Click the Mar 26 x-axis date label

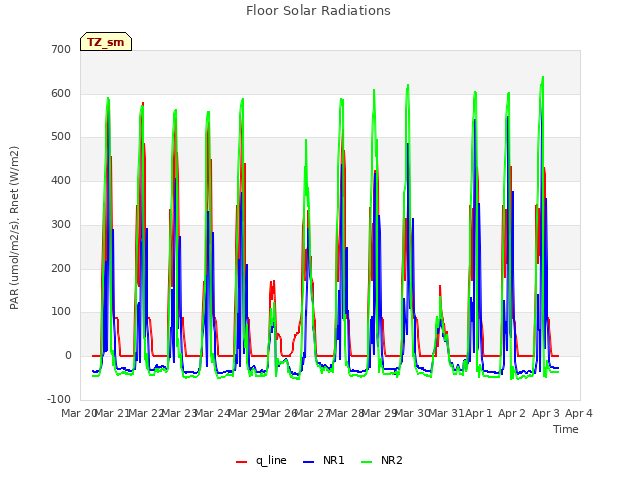tap(279, 413)
